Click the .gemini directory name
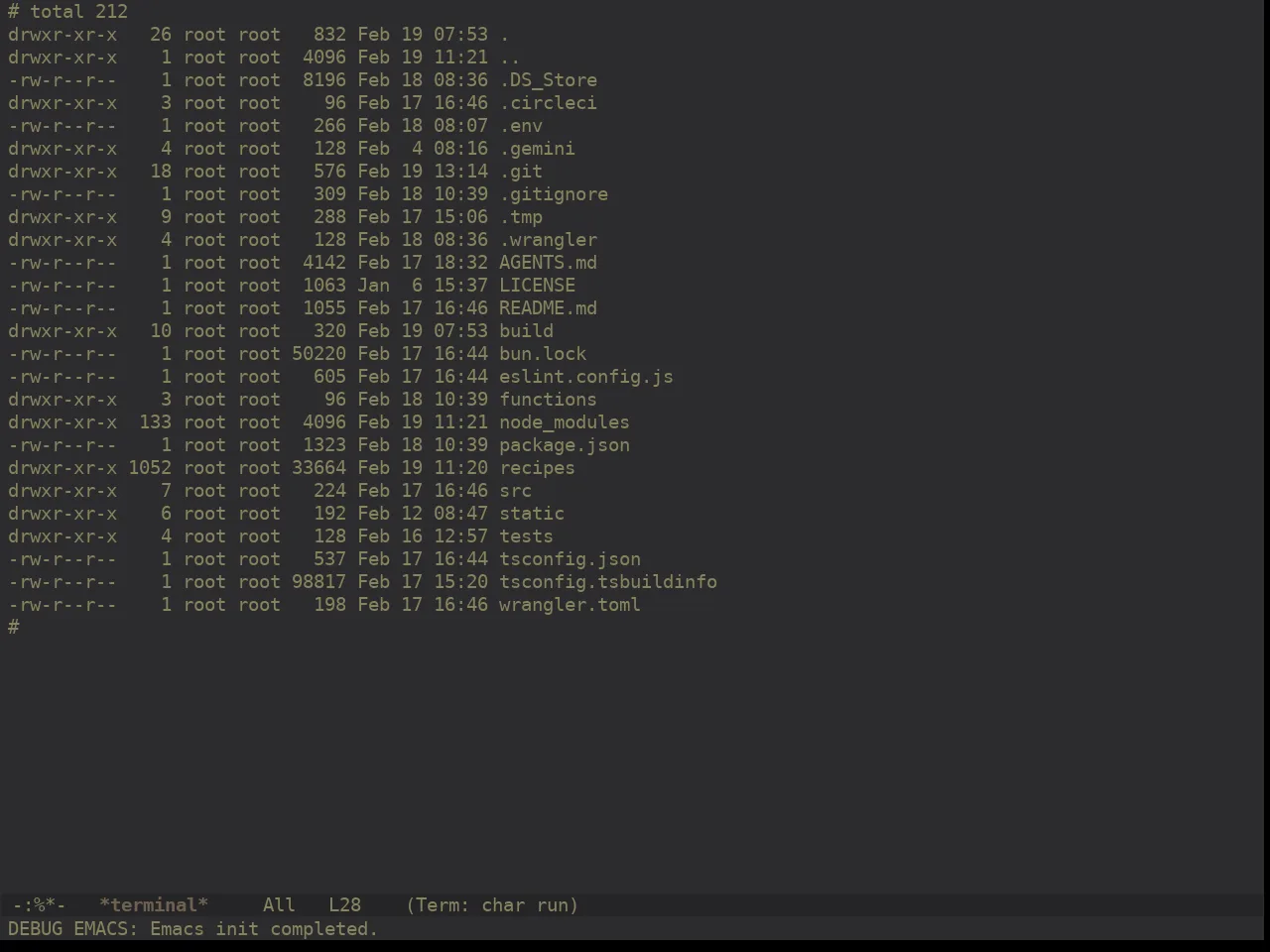 [537, 149]
